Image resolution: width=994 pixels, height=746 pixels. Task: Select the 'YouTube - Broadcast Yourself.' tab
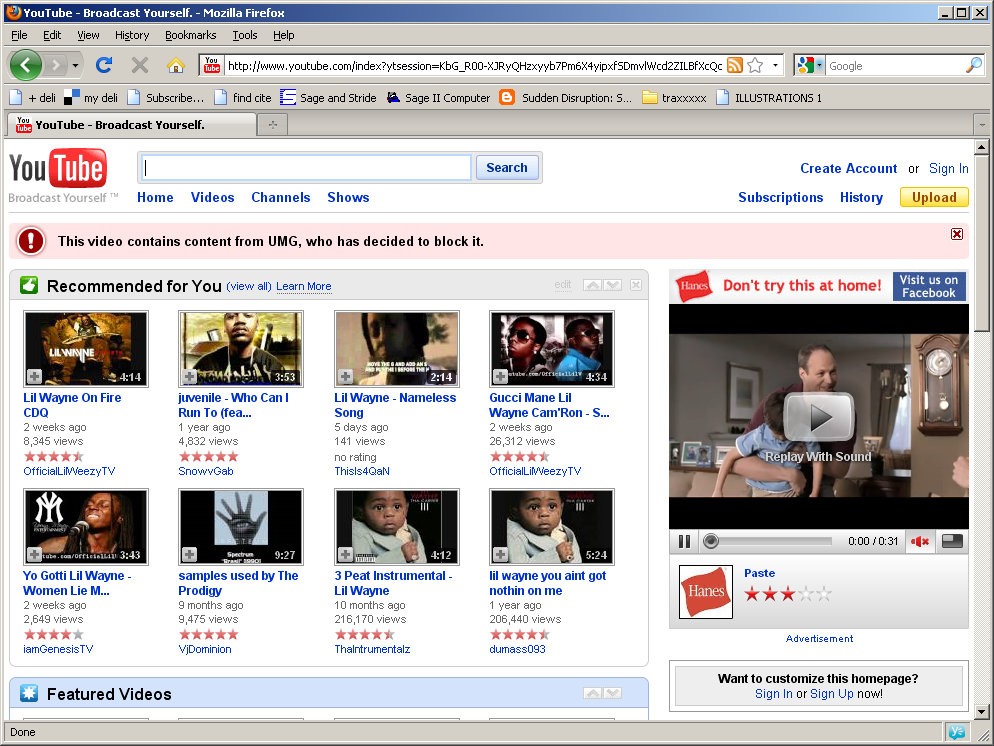point(131,124)
